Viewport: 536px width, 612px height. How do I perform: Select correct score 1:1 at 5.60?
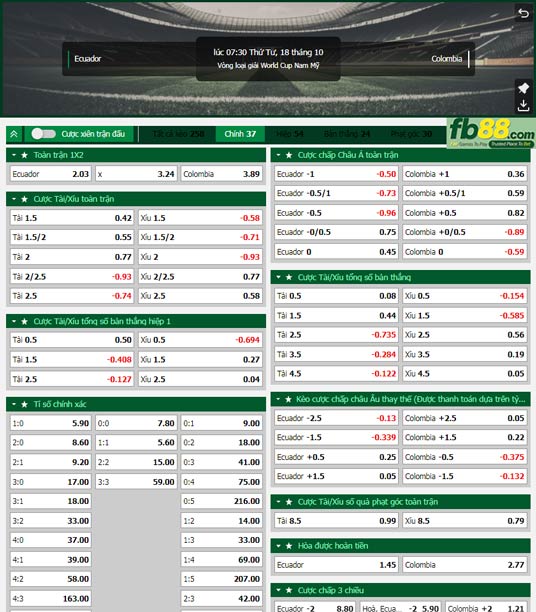point(136,443)
